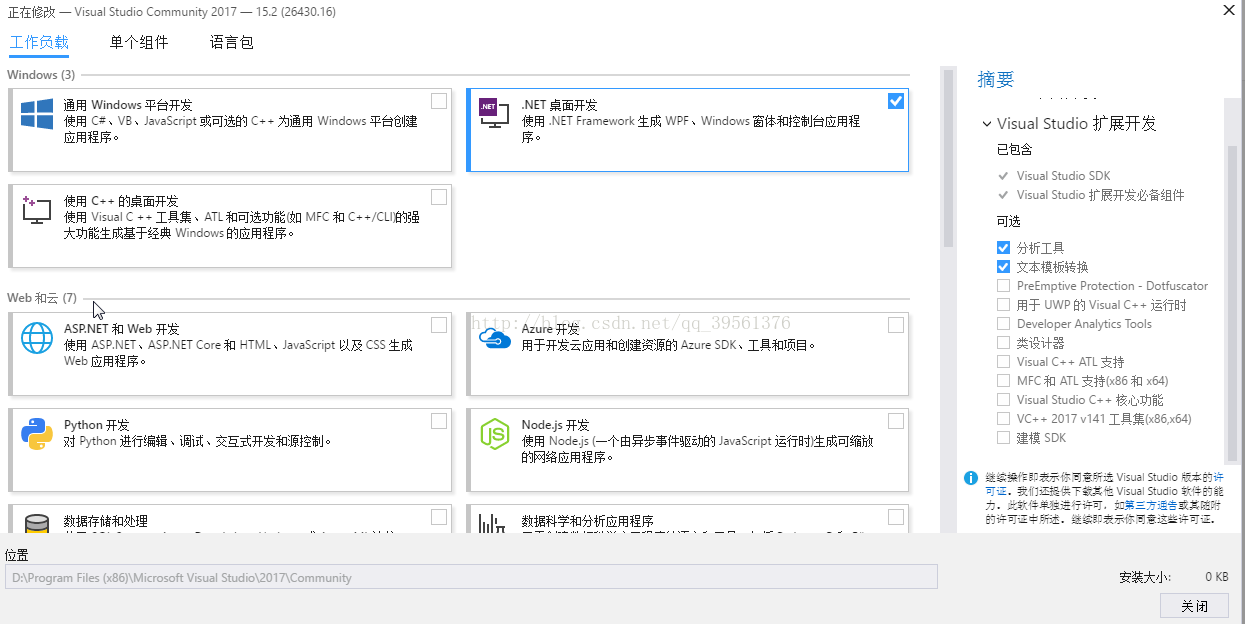Enable the Python development workload checkbox
The image size is (1245, 624).
click(439, 421)
